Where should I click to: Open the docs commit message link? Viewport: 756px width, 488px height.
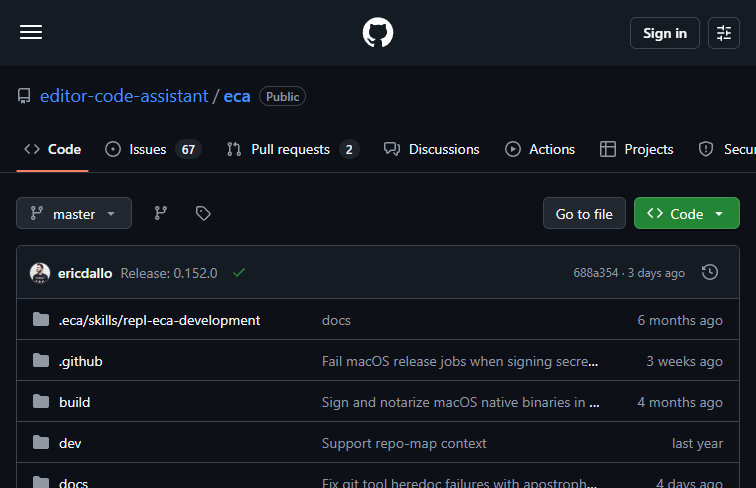click(336, 320)
